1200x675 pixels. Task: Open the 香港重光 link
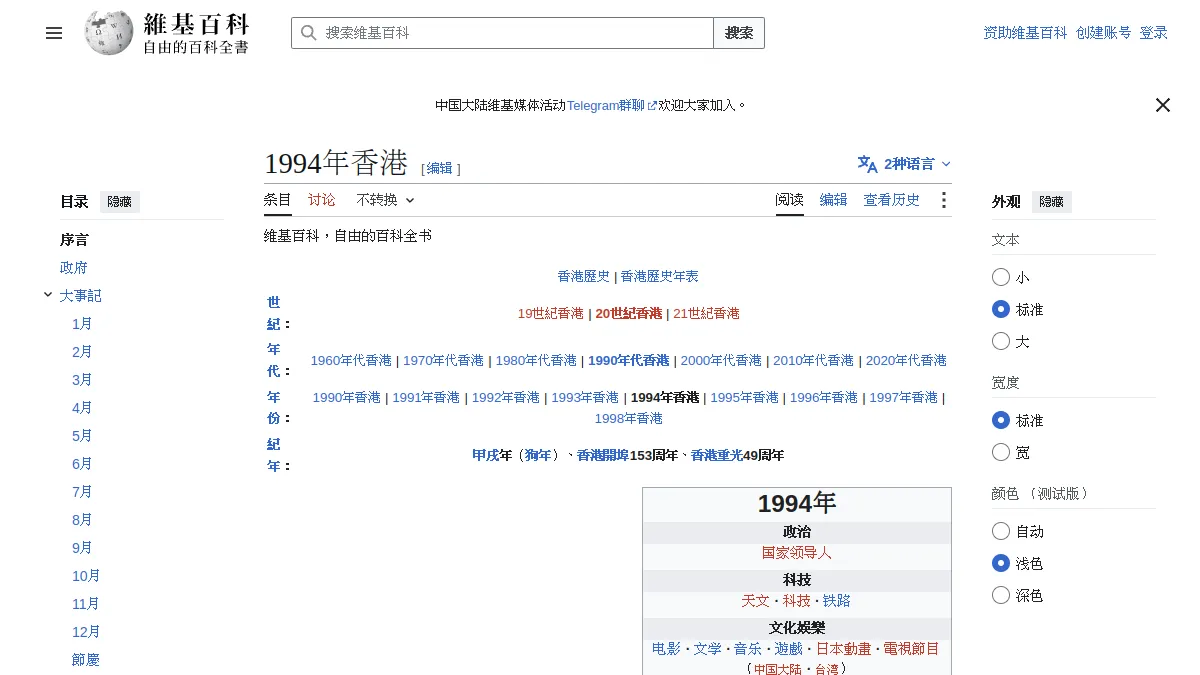click(717, 456)
